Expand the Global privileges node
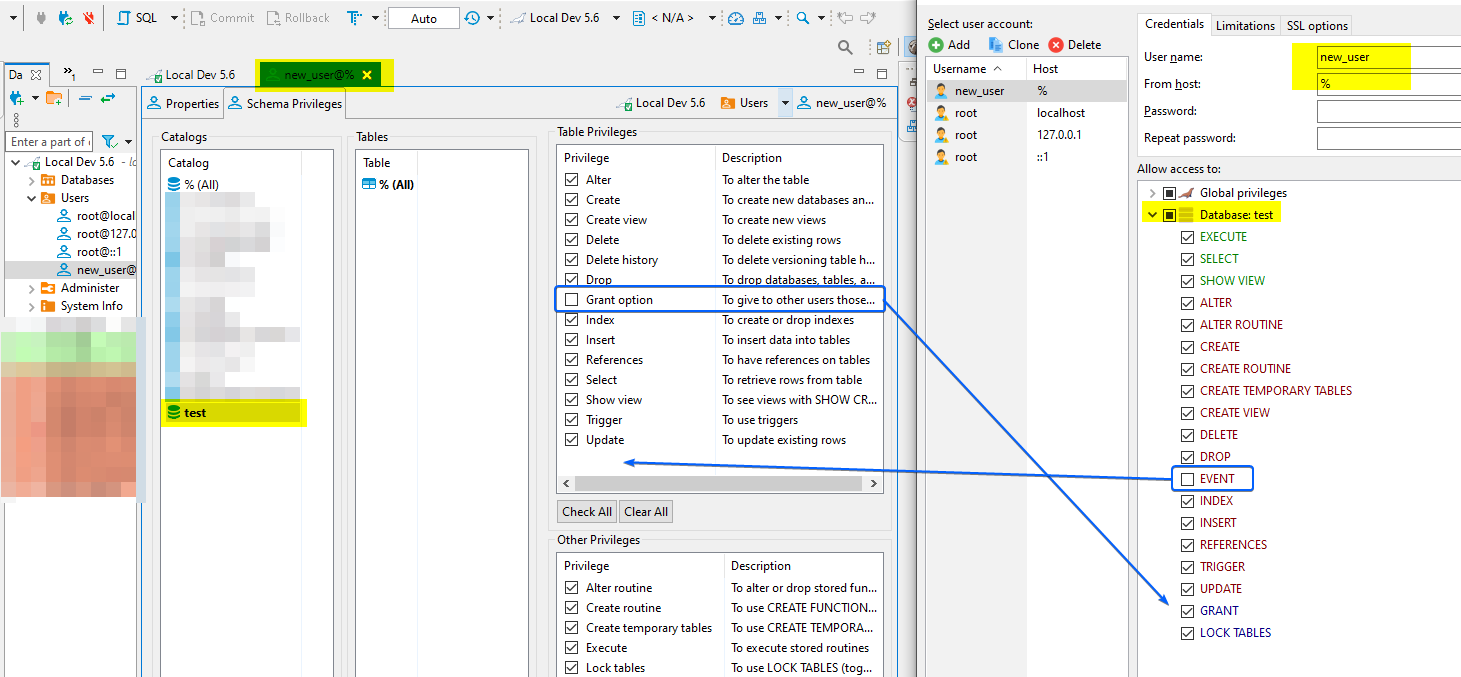1461x677 pixels. point(1152,193)
